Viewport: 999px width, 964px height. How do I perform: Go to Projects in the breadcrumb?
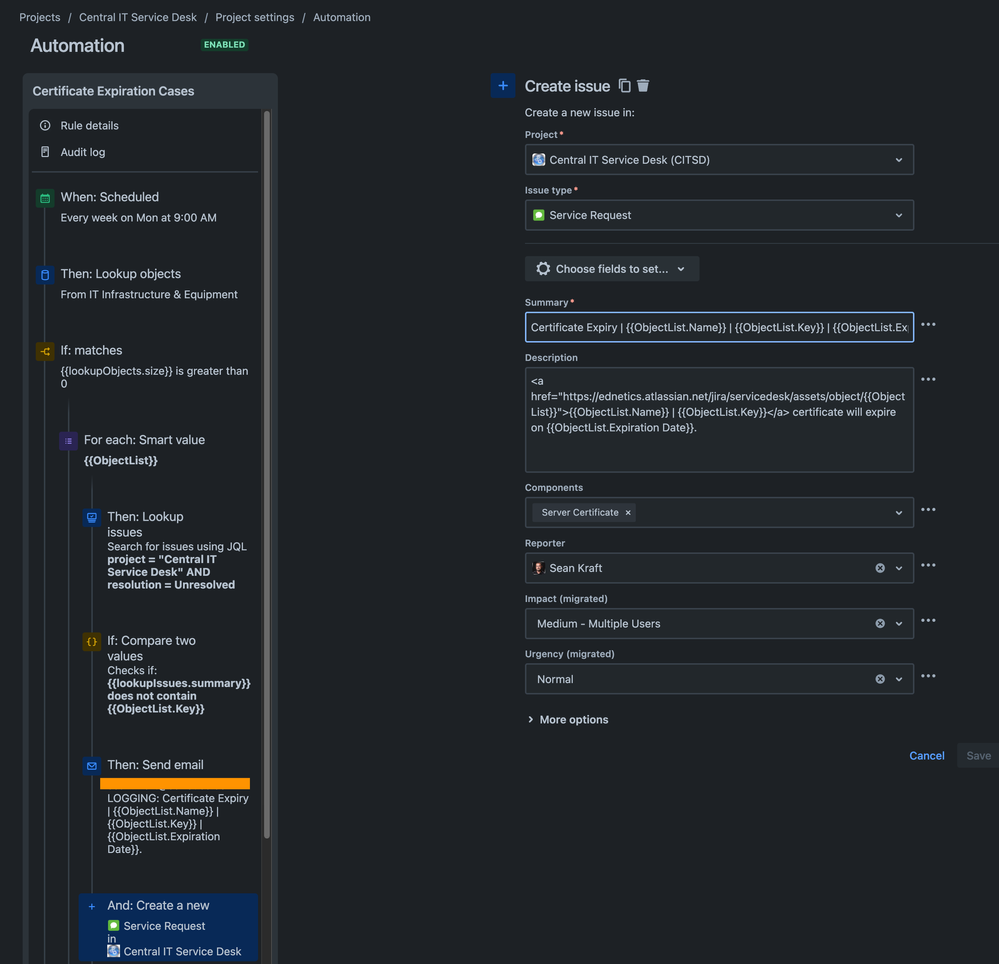(40, 17)
